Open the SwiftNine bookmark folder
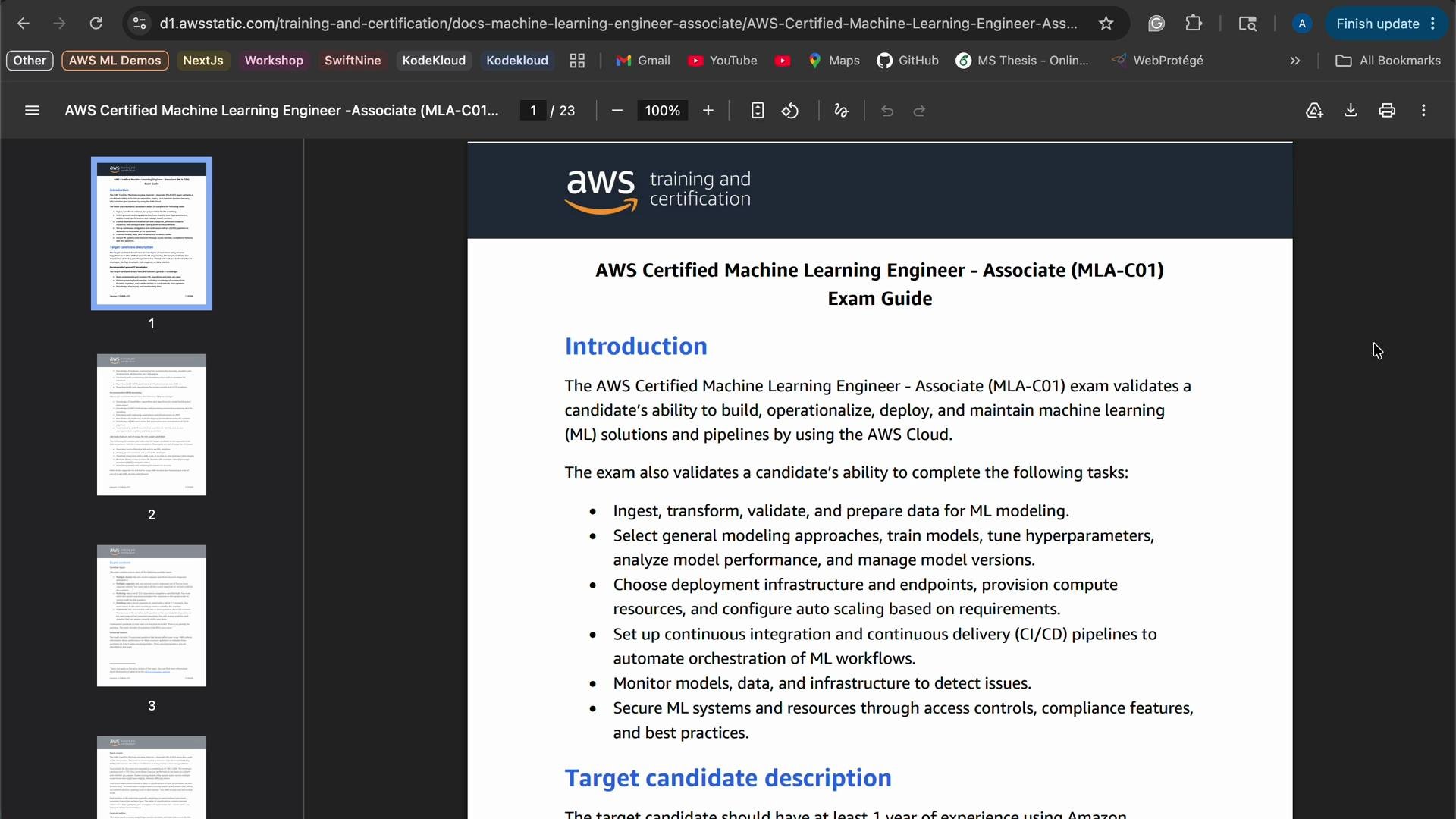This screenshot has width=1456, height=819. pyautogui.click(x=353, y=61)
